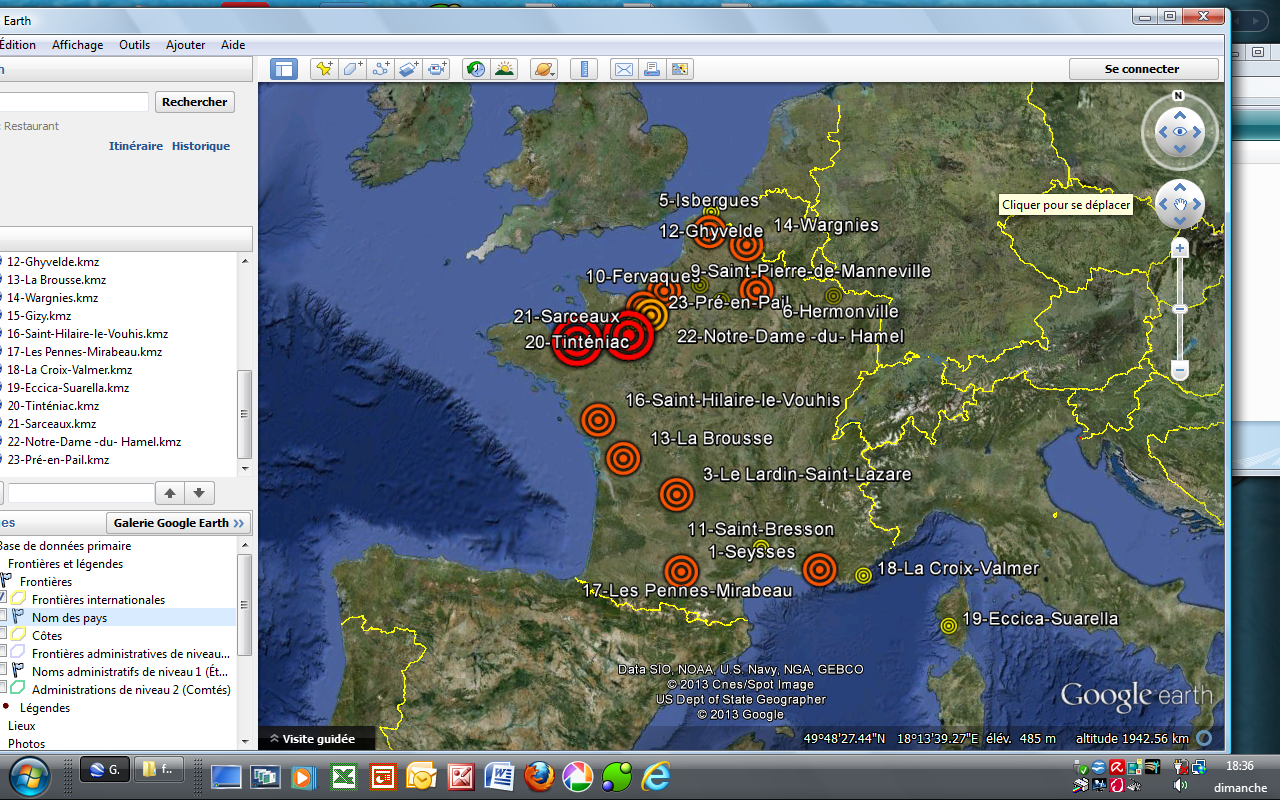Open Word from the taskbar
Viewport: 1280px width, 800px height.
tap(499, 776)
